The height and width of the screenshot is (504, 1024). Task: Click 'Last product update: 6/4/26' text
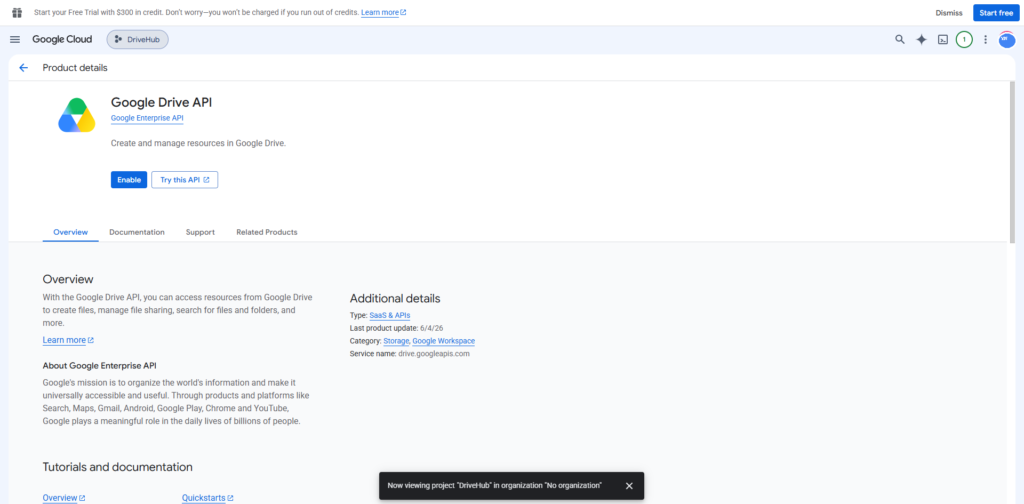397,328
